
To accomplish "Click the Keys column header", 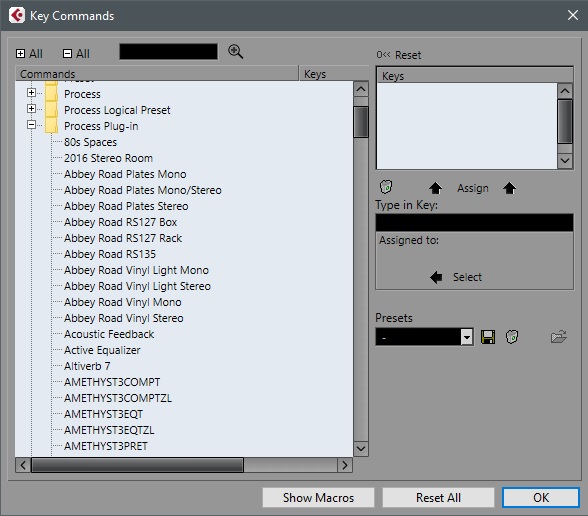I will point(334,74).
